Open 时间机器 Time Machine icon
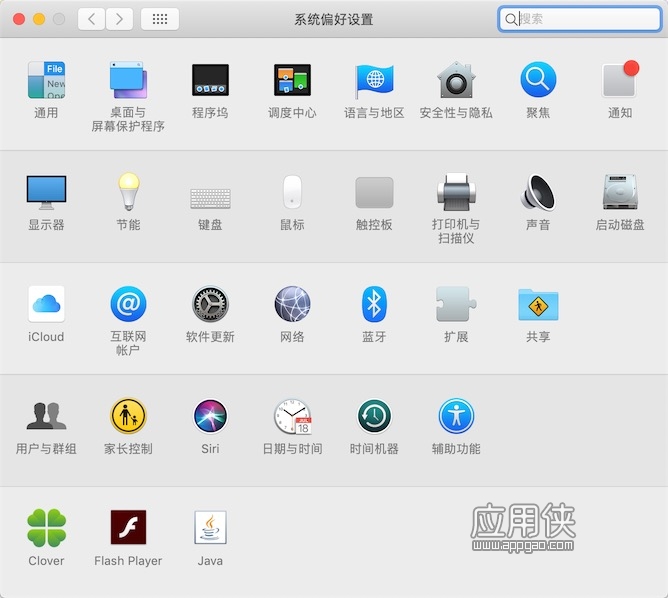The height and width of the screenshot is (598, 668). coord(374,416)
